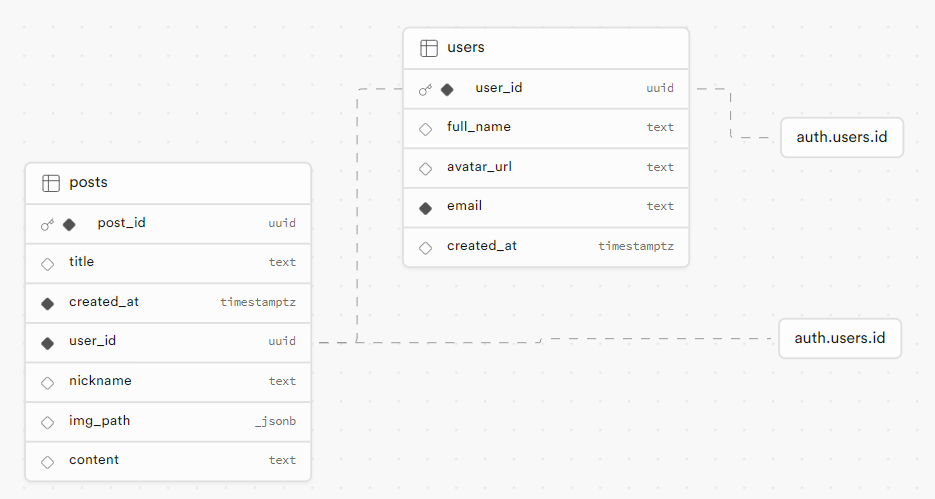Click the lower auth.users.id reference node

[x=840, y=339]
